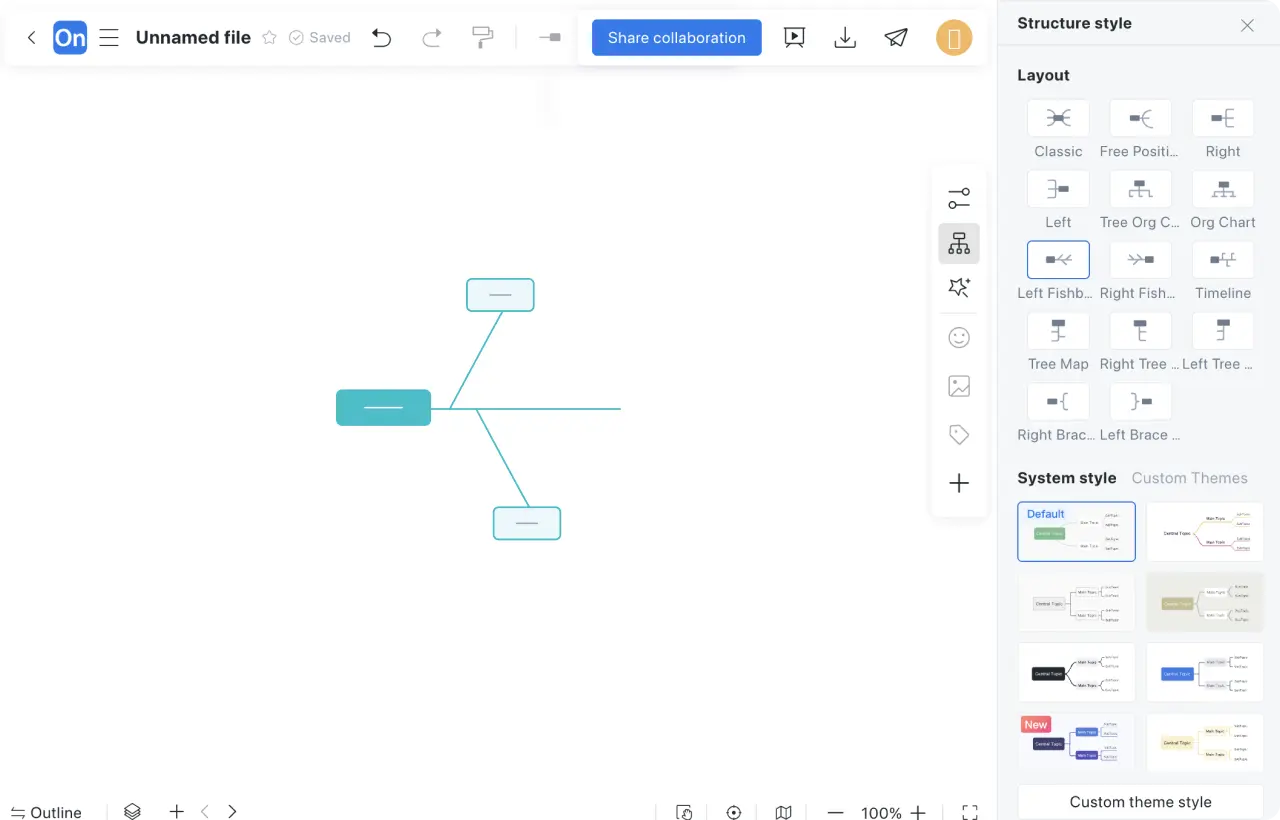Click the undo arrow icon
Screen dimensions: 1280x820
point(381,38)
